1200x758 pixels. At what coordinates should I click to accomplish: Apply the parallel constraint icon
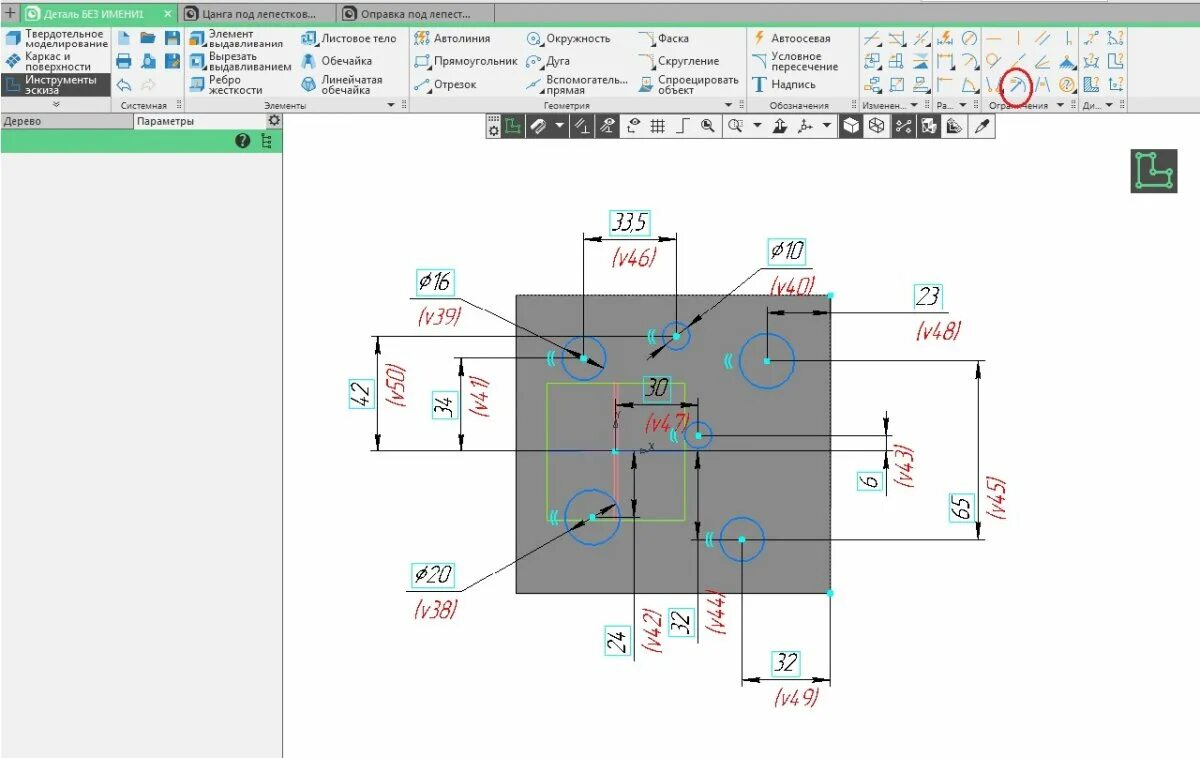(1043, 38)
